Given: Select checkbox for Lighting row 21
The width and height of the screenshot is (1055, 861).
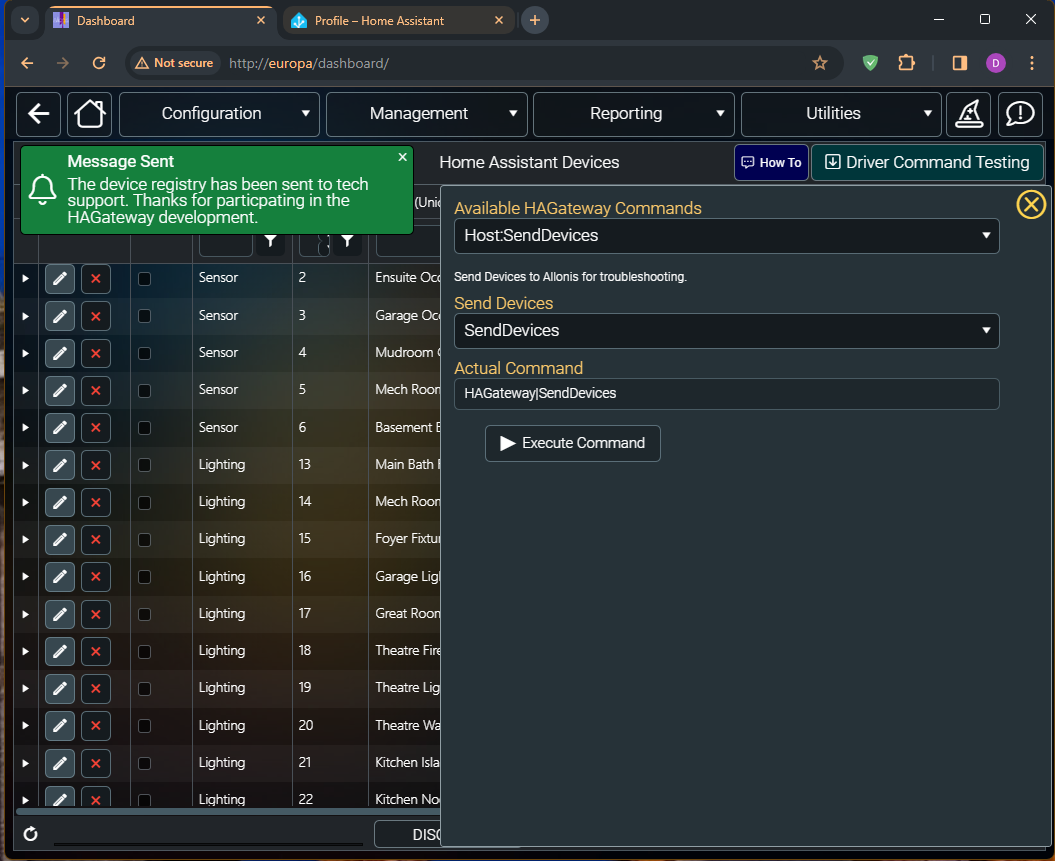Looking at the screenshot, I should (145, 763).
